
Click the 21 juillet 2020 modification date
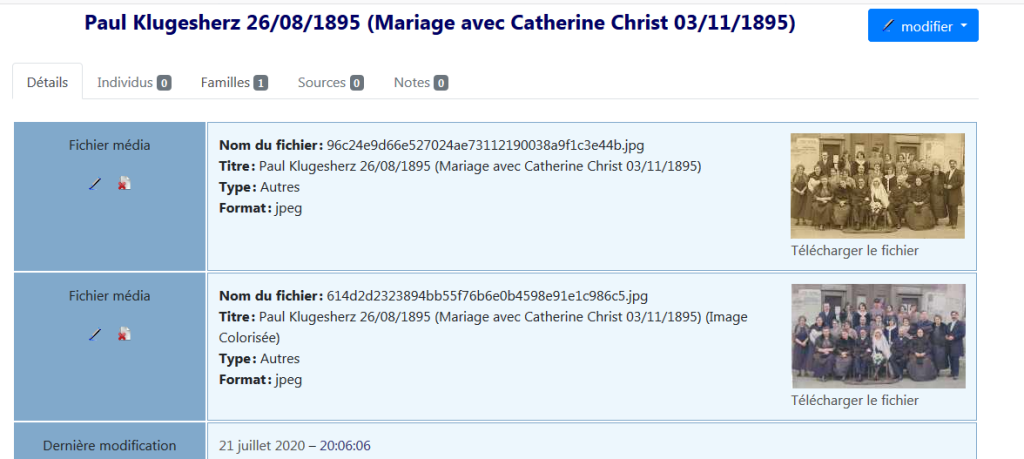[294, 445]
